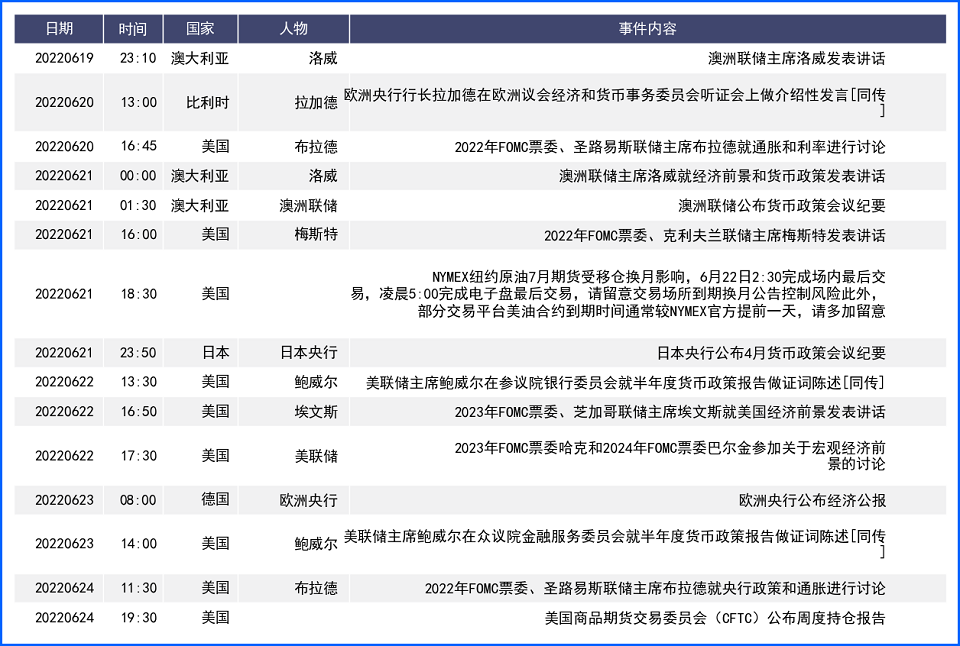This screenshot has width=960, height=646.
Task: Click the person cell 澳洲联储
Action: (x=309, y=205)
